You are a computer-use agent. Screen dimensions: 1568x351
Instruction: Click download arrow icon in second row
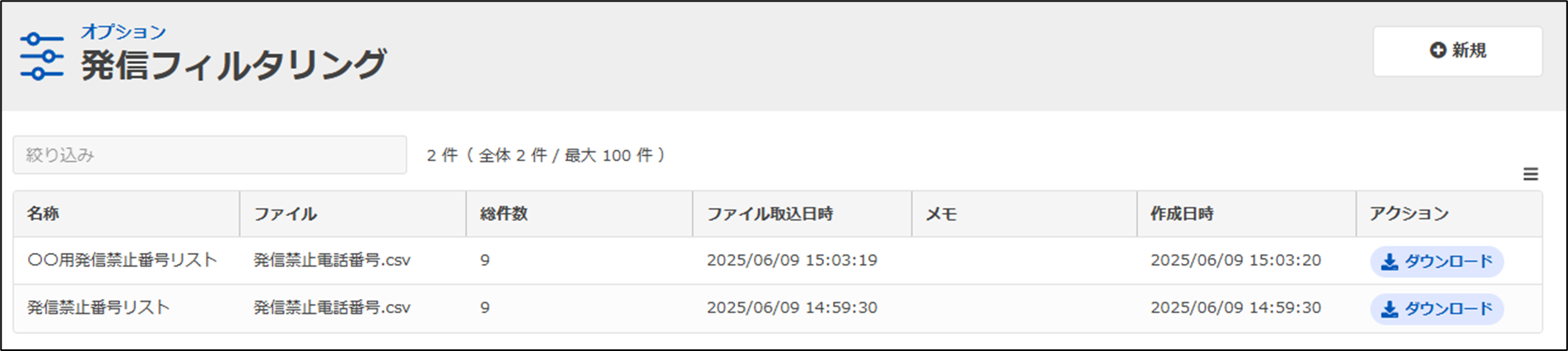coord(1389,309)
